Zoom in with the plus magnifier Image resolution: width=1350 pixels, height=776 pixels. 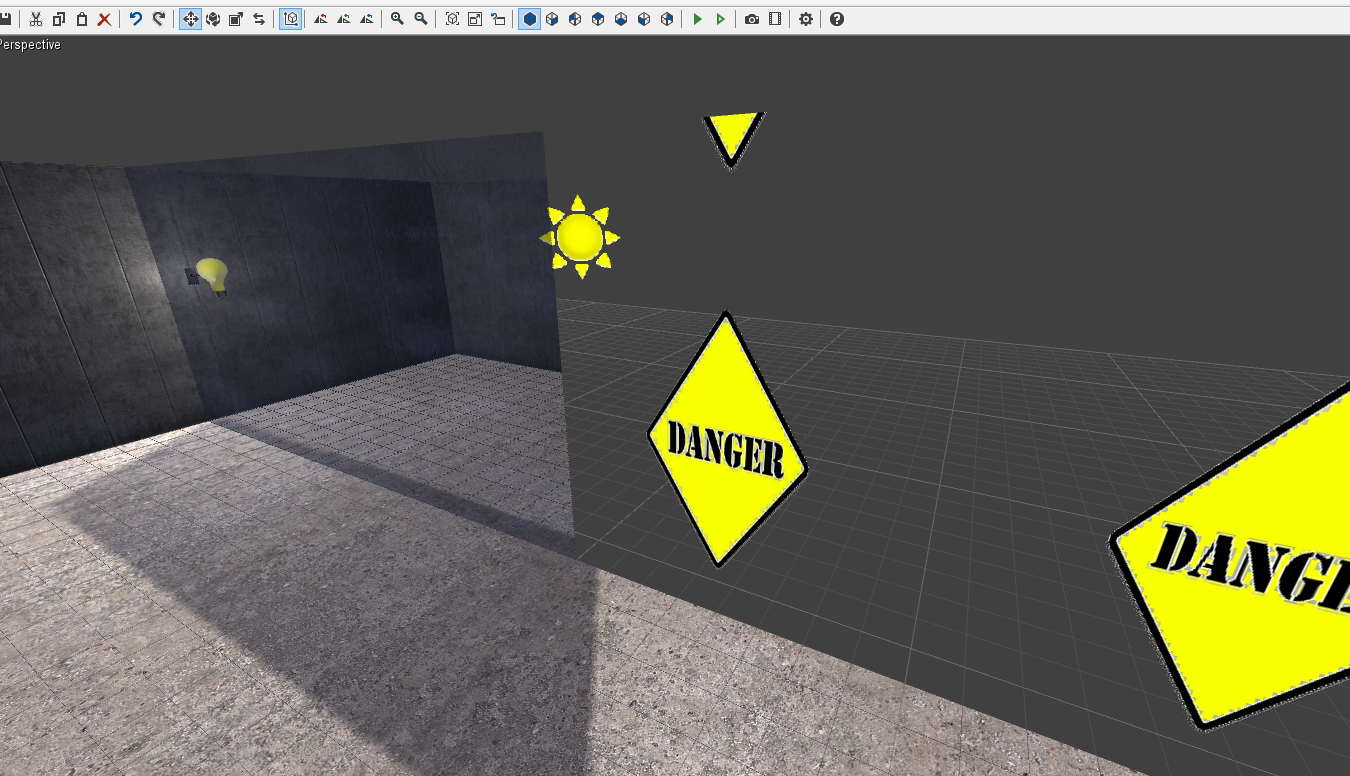(x=397, y=19)
